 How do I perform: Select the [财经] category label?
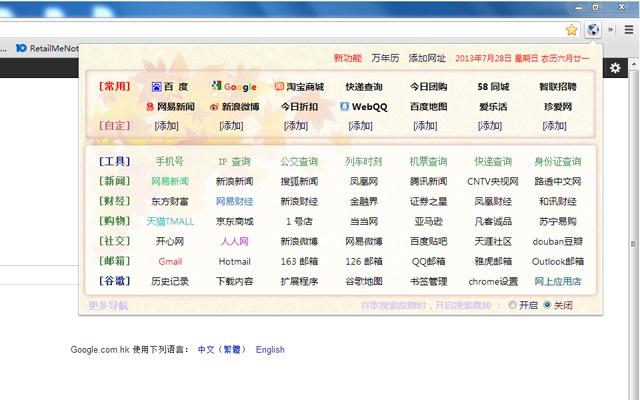tap(114, 201)
